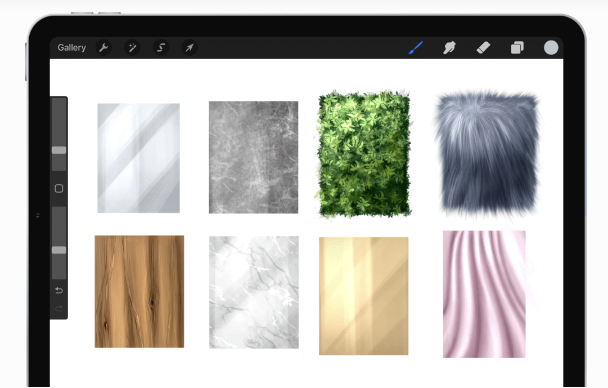Viewport: 608px width, 388px height.
Task: Tap the gray concrete texture swatch
Action: point(254,157)
